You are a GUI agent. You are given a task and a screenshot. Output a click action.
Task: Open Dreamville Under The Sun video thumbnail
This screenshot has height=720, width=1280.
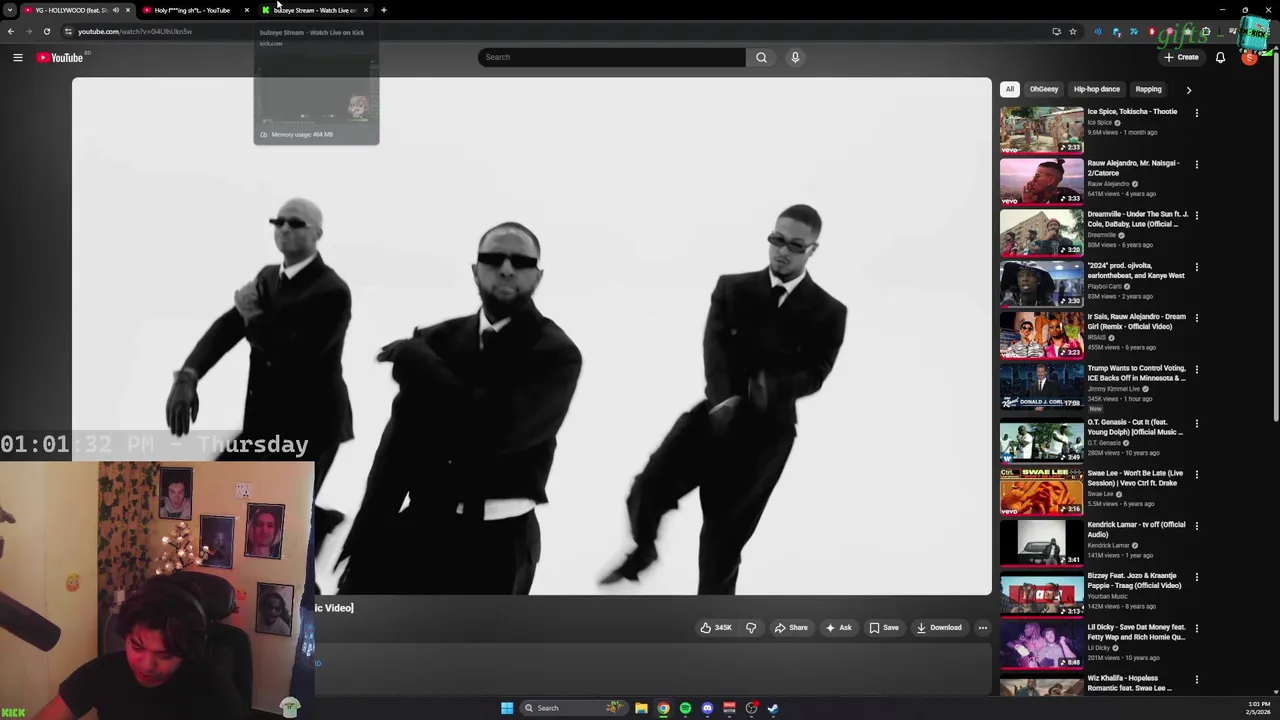point(1041,232)
